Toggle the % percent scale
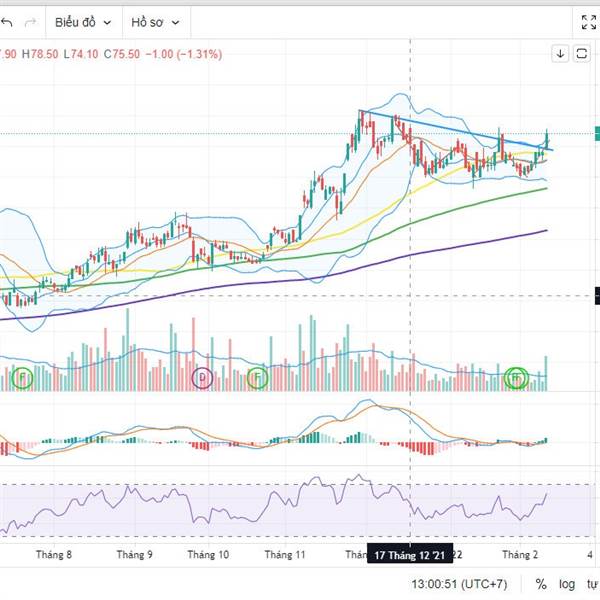600x600 pixels. pos(541,584)
